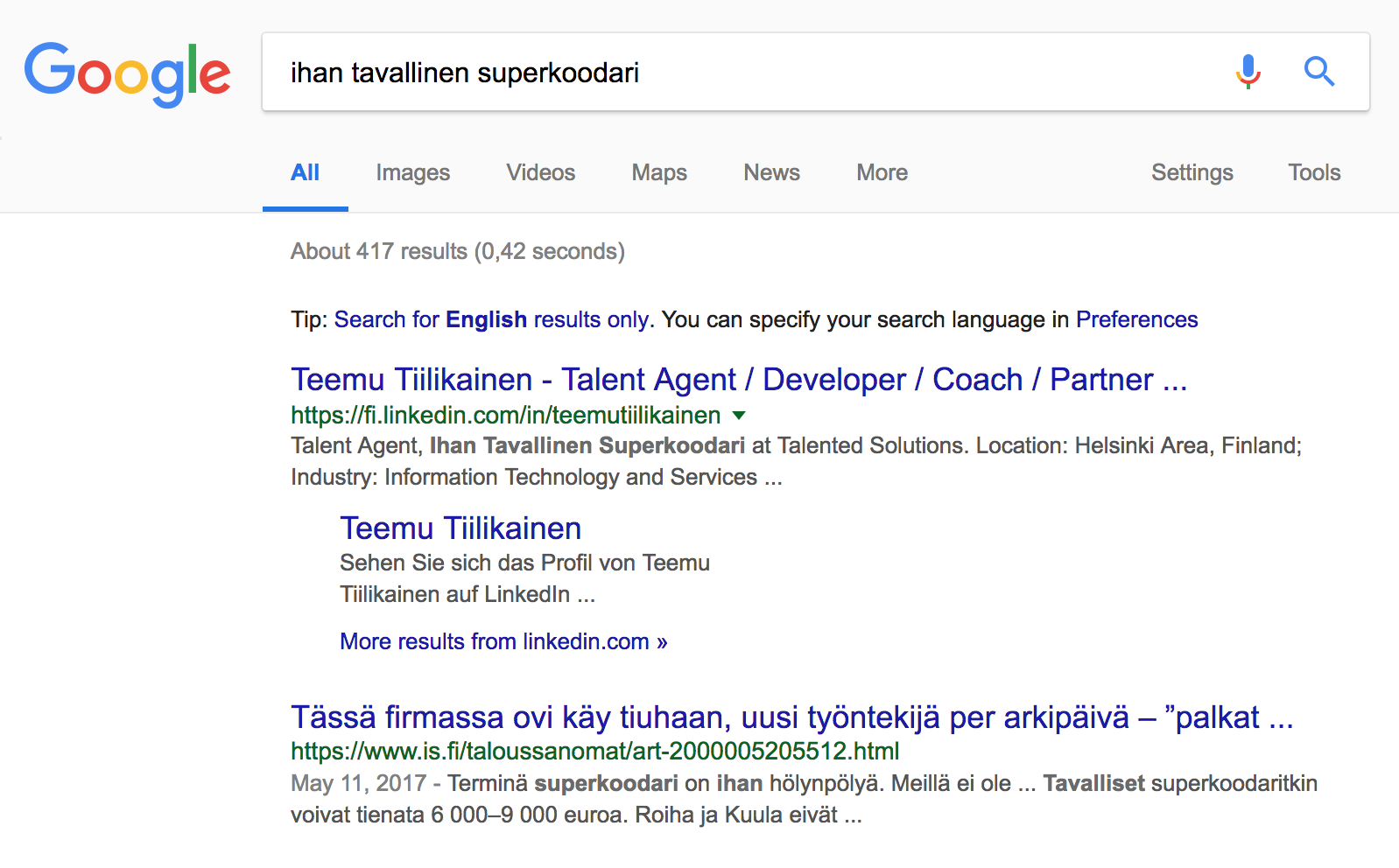This screenshot has height=868, width=1399.
Task: Switch to the Videos tab
Action: (x=541, y=172)
